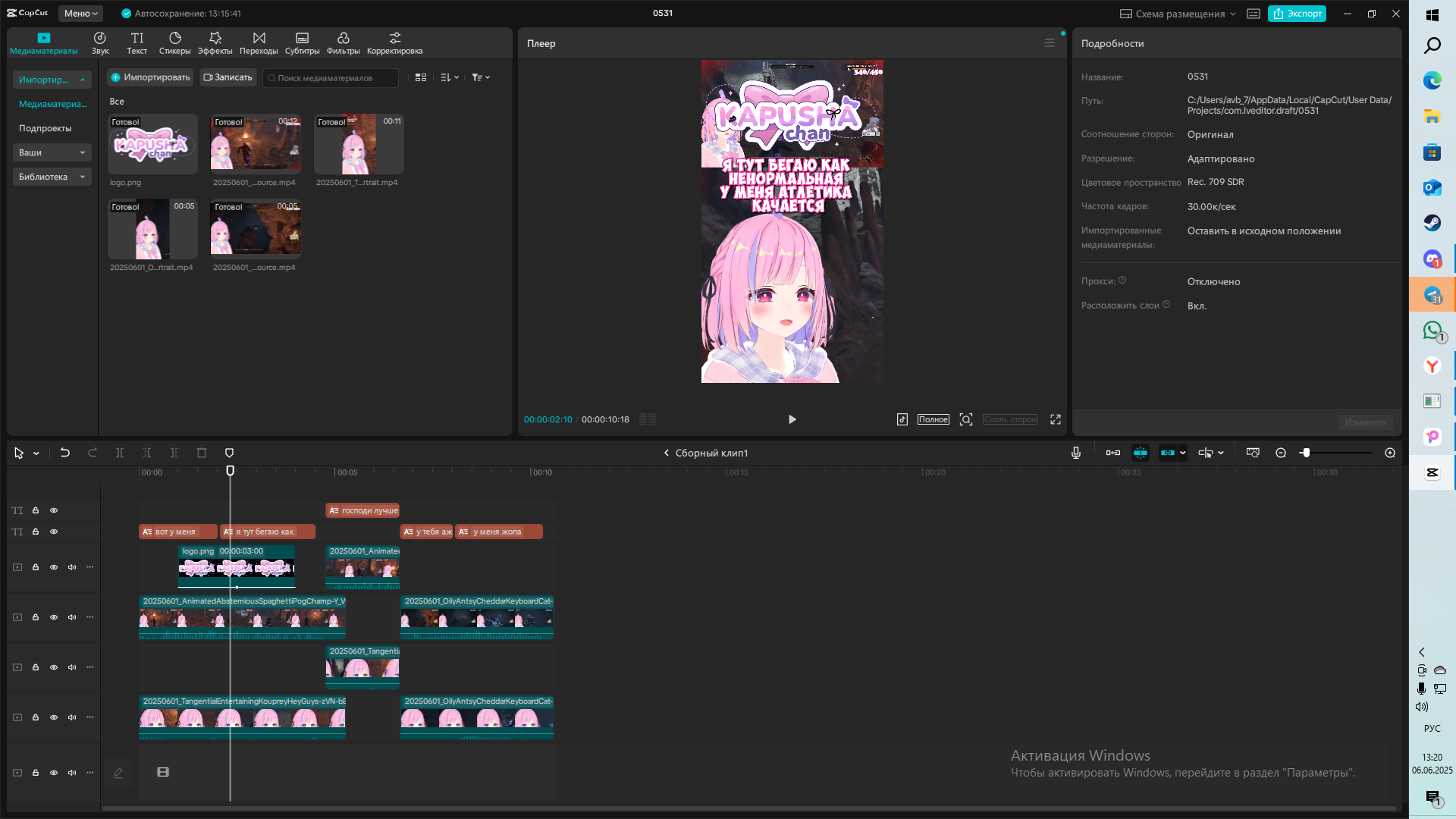
Task: Click the undo arrow in timeline toolbar
Action: coord(65,453)
